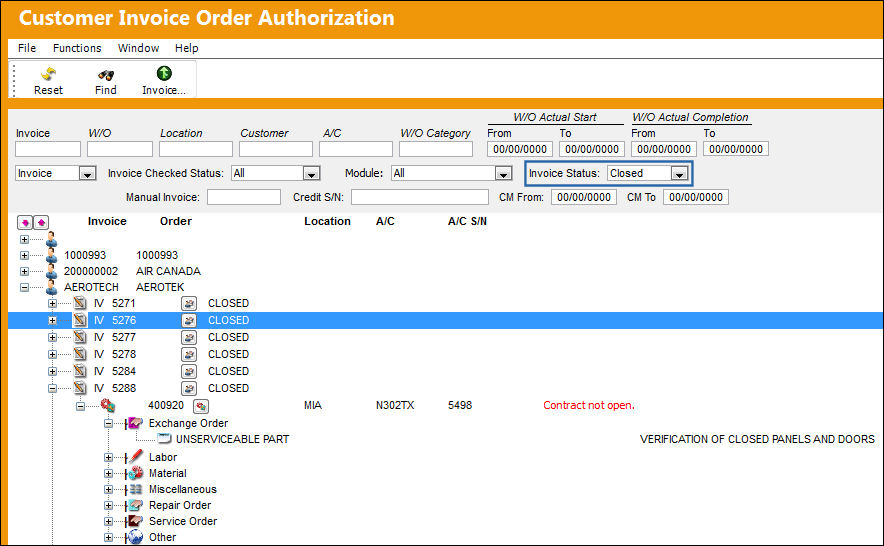Expand the IV 5271 invoice node
Viewport: 884px width, 546px height.
(52, 303)
